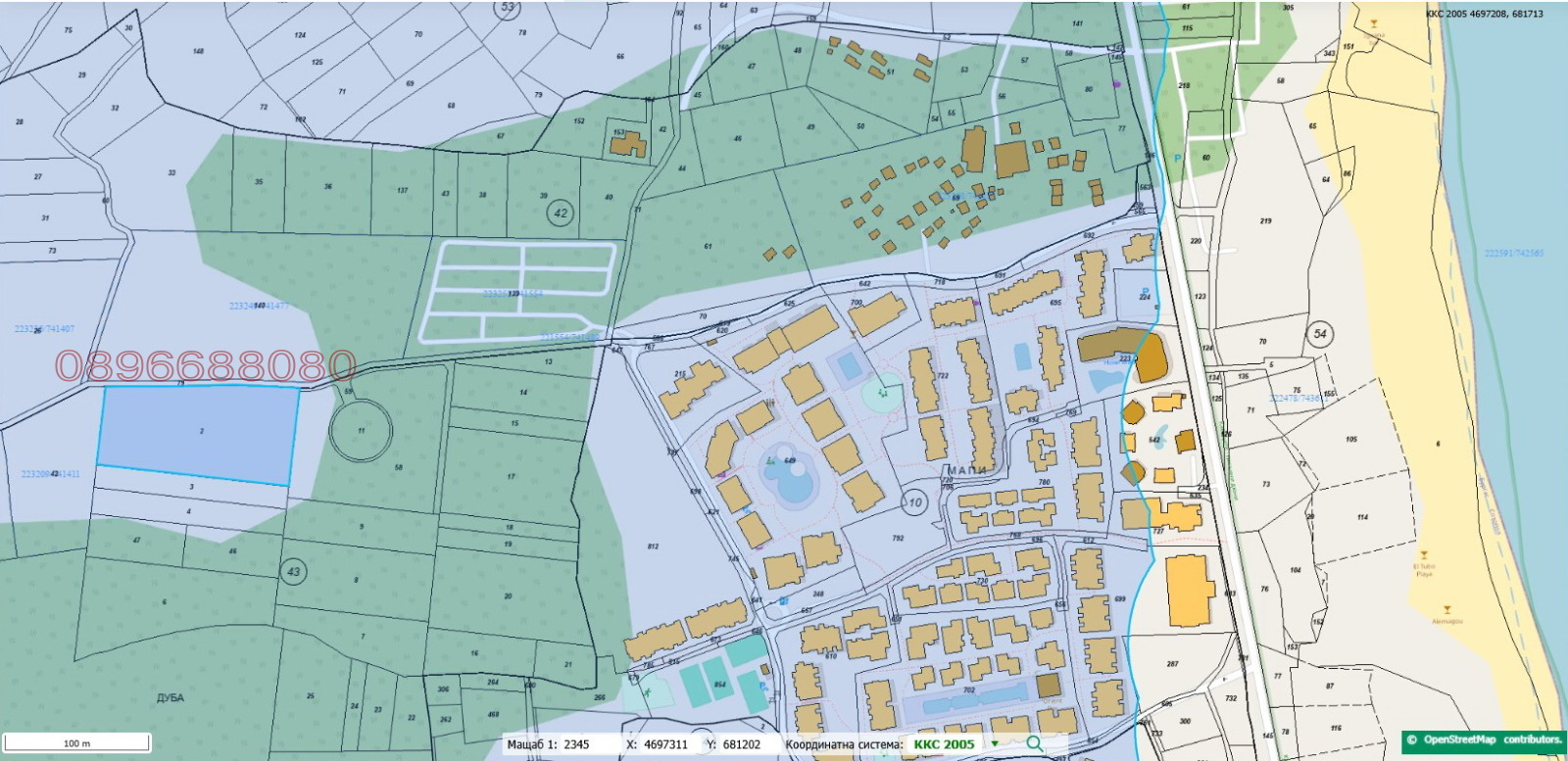Focus the Y coordinate field 681202
This screenshot has width=1568, height=761.
pos(741,744)
